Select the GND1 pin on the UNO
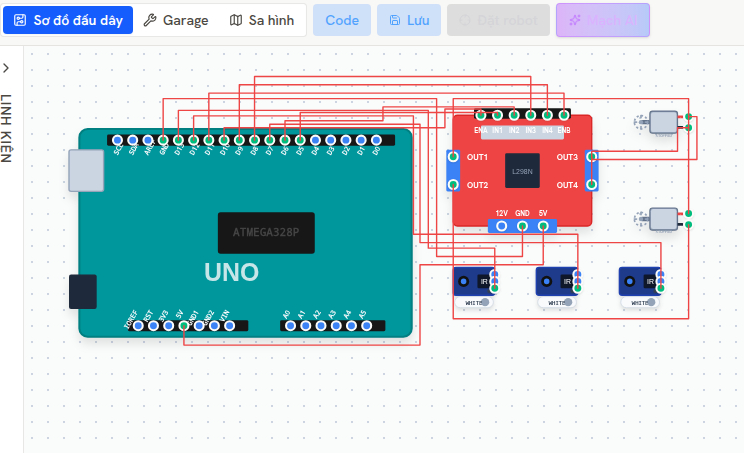This screenshot has height=453, width=744. tap(199, 326)
